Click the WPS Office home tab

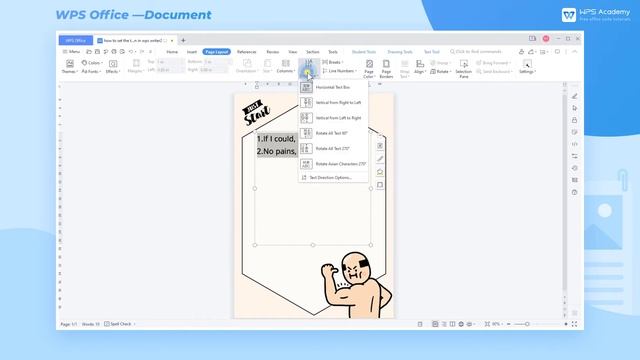(76, 40)
